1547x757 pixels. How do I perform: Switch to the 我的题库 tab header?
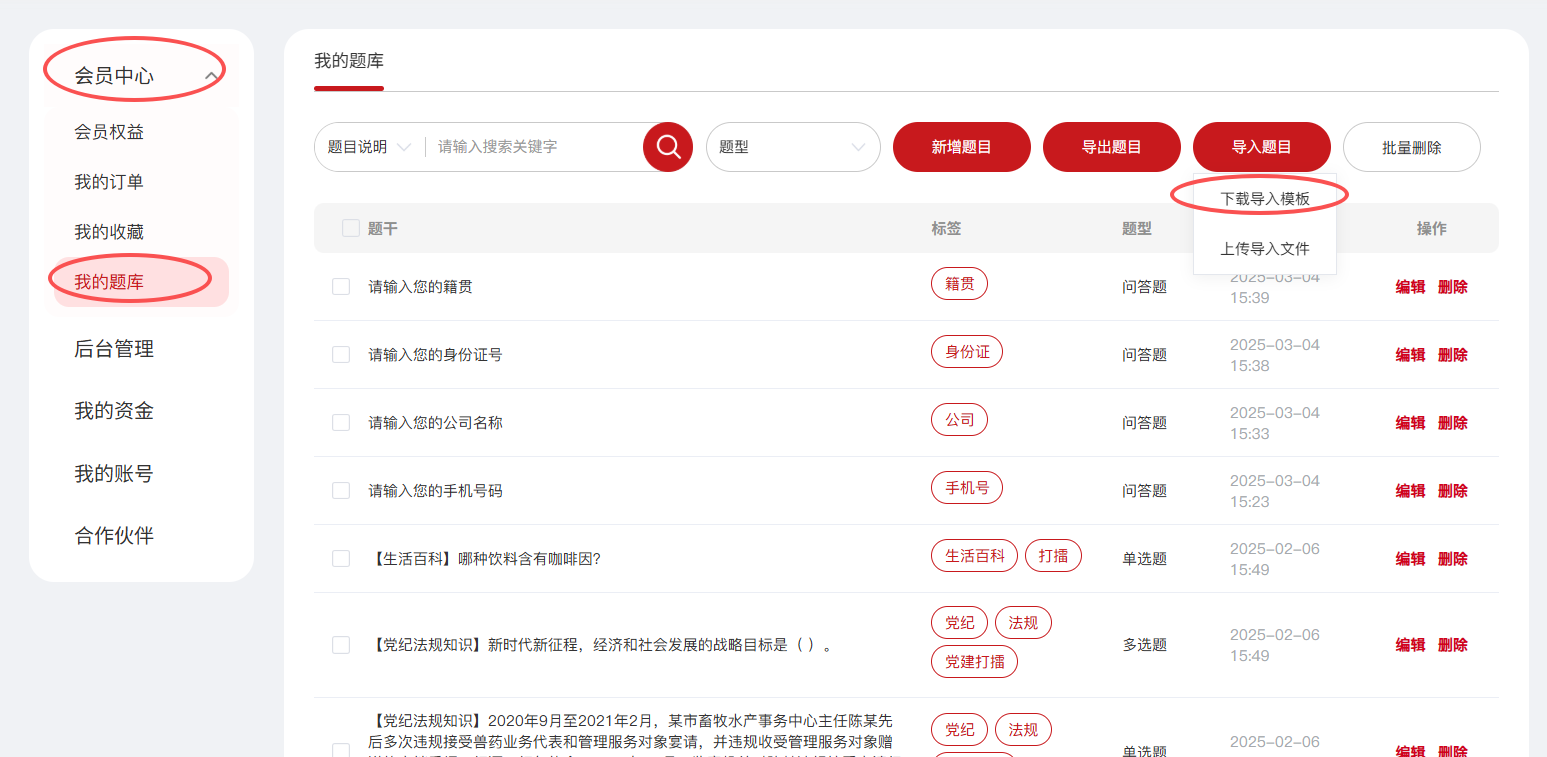tap(348, 61)
